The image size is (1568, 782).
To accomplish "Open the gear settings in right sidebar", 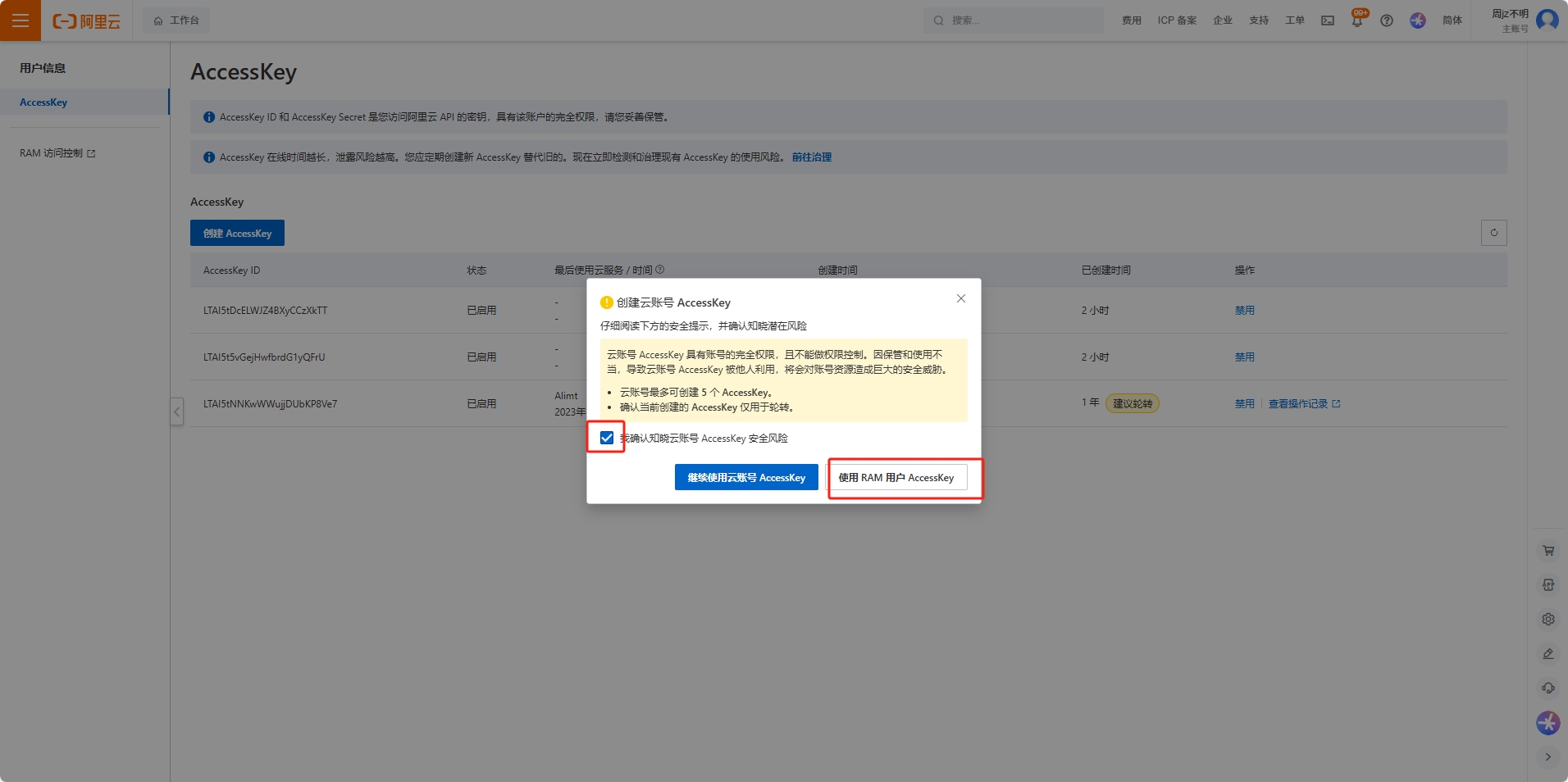I will (x=1548, y=620).
